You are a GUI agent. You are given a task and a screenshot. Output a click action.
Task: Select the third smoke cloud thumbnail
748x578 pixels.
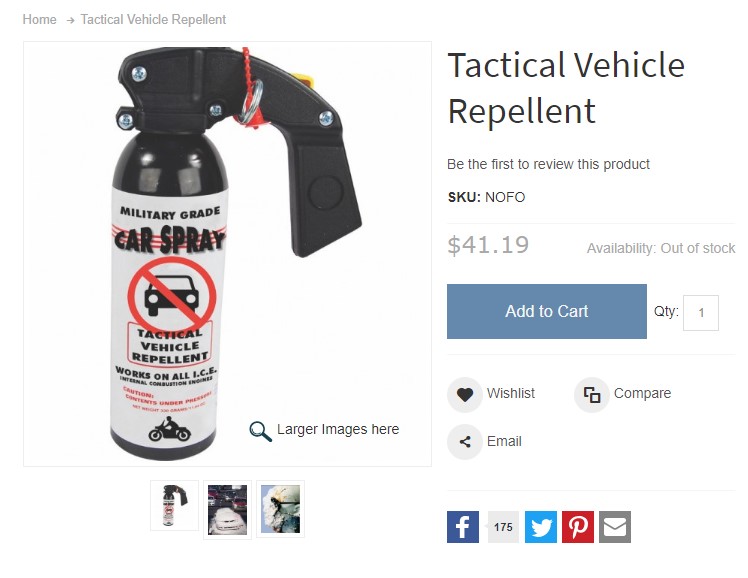(280, 509)
